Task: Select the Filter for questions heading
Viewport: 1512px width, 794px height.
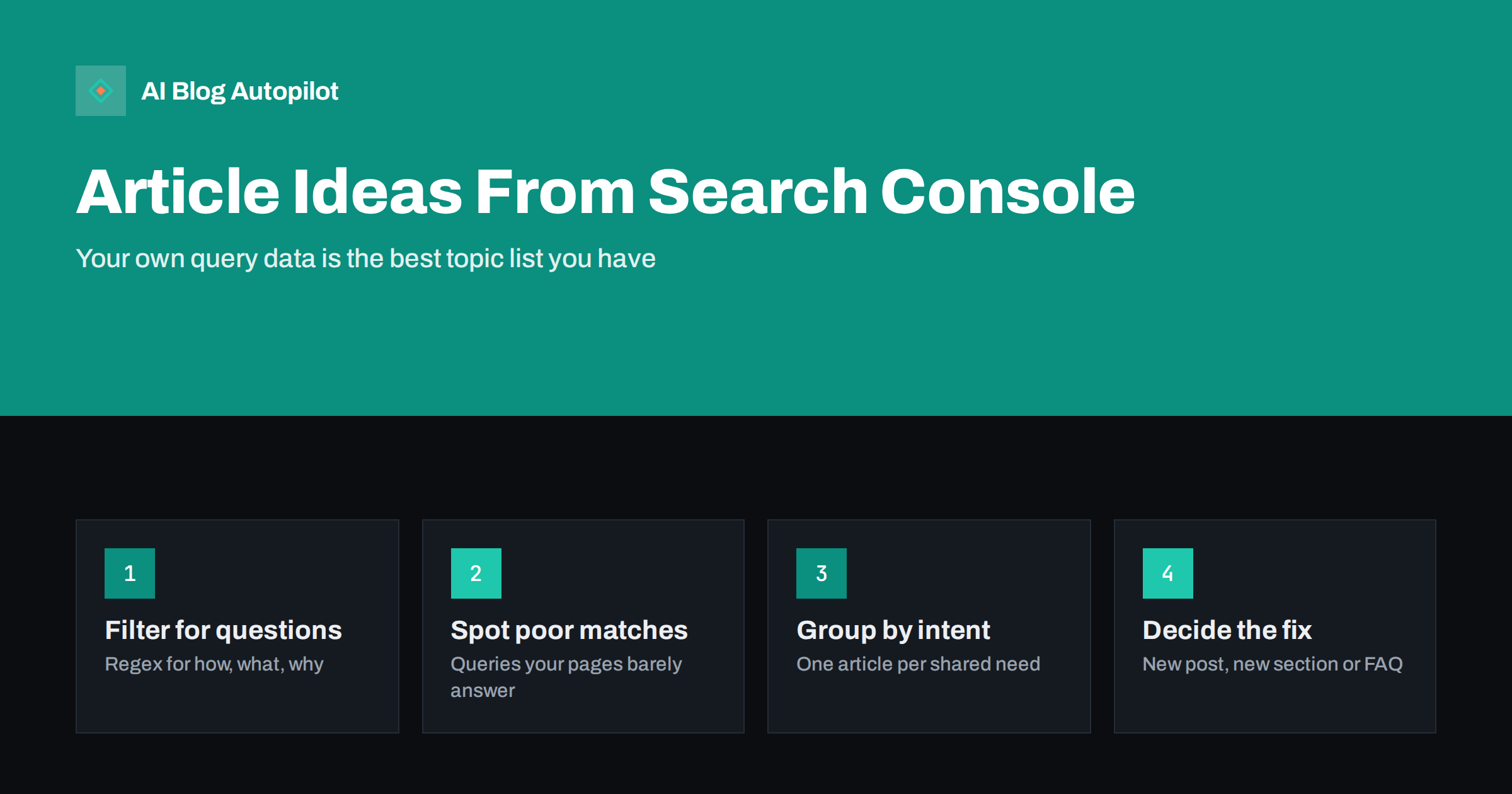Action: (224, 631)
